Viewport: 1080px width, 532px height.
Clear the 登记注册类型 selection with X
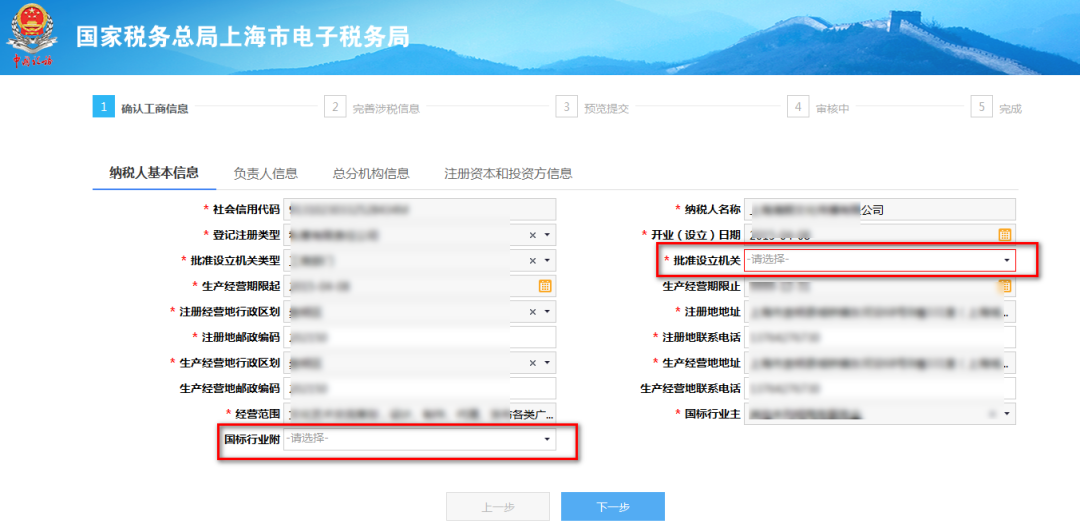532,235
